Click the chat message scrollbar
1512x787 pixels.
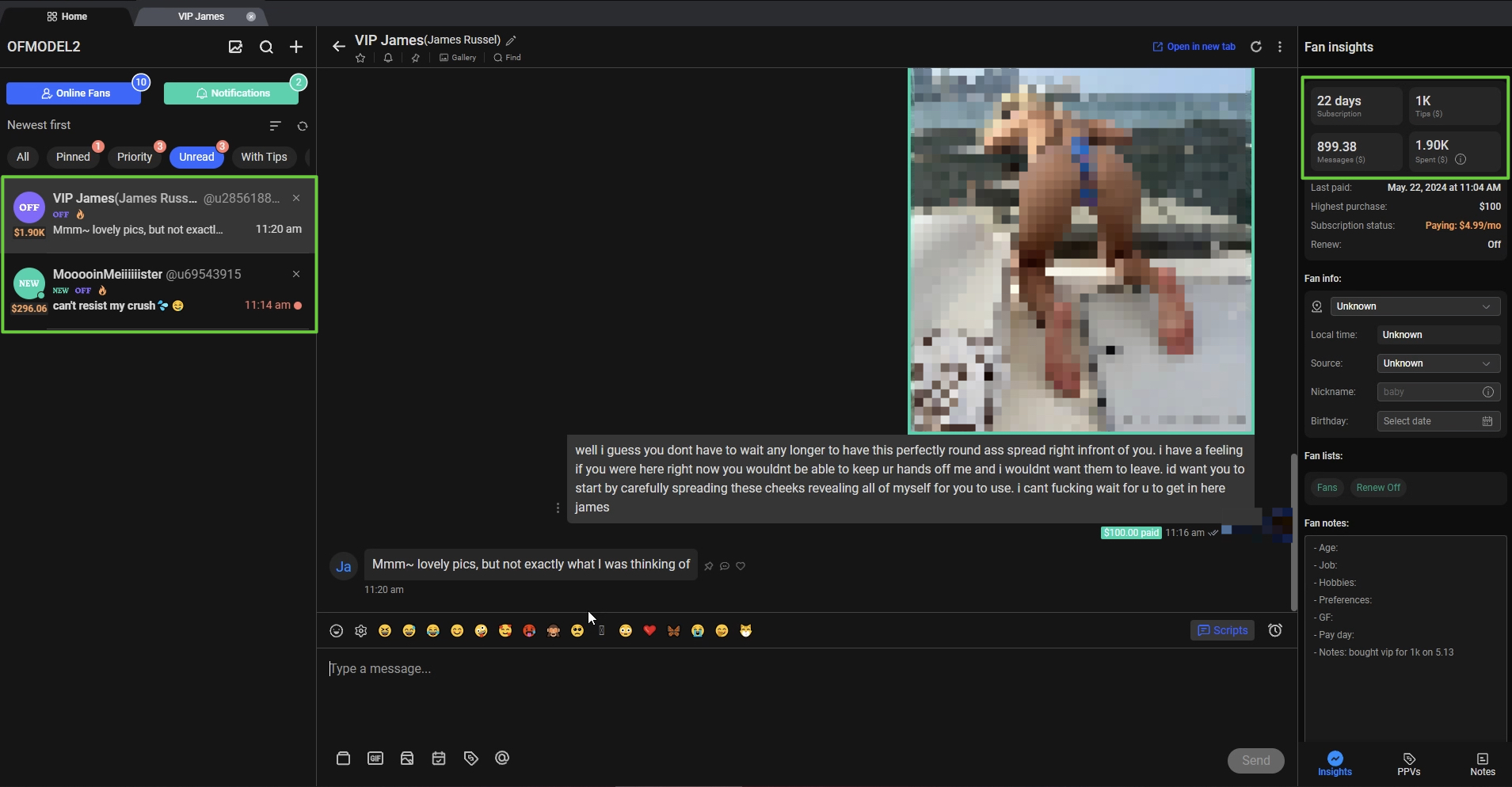tap(1293, 530)
